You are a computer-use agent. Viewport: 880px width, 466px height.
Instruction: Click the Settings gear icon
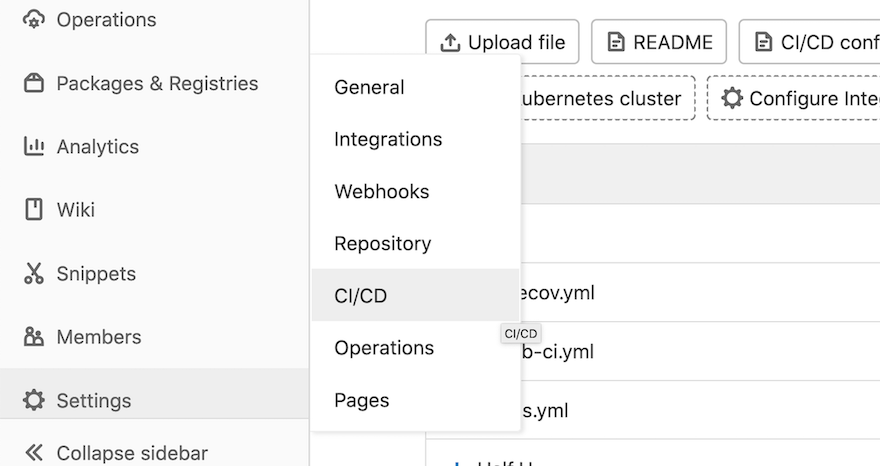34,400
